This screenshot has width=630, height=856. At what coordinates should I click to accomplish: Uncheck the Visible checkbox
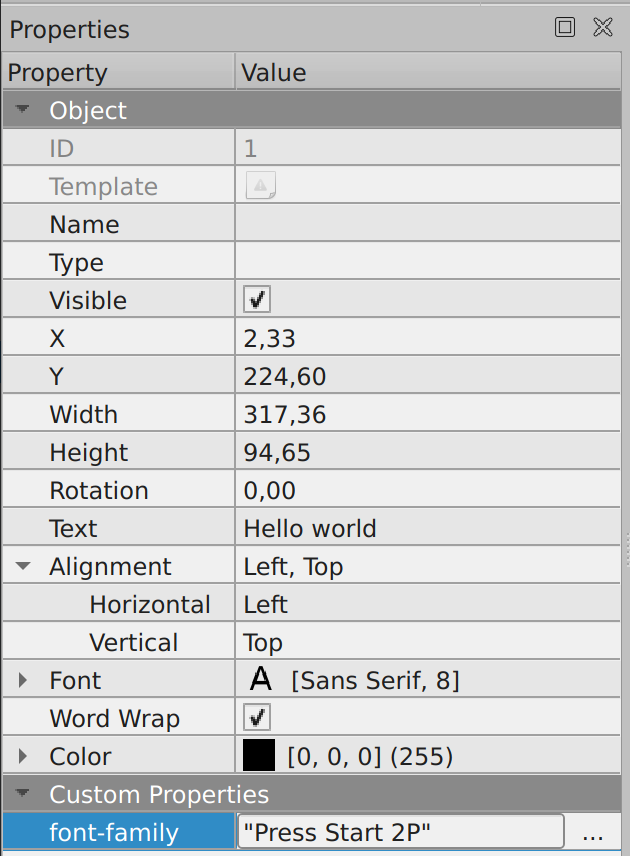[256, 298]
